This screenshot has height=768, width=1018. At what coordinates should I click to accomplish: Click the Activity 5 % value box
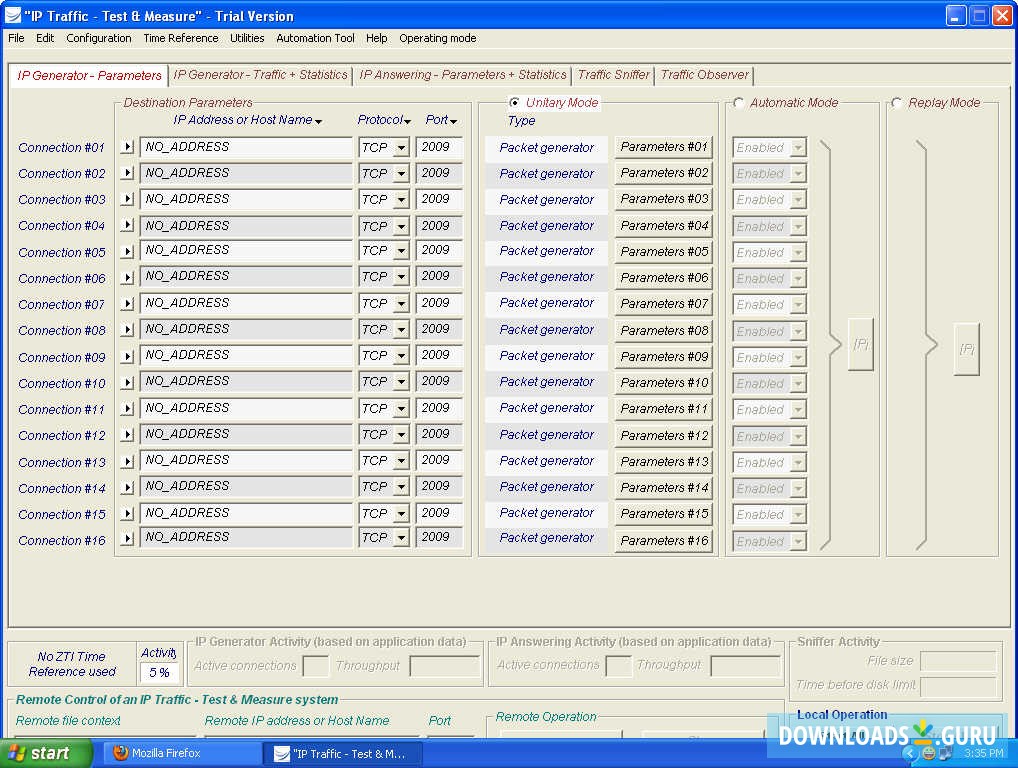(159, 673)
